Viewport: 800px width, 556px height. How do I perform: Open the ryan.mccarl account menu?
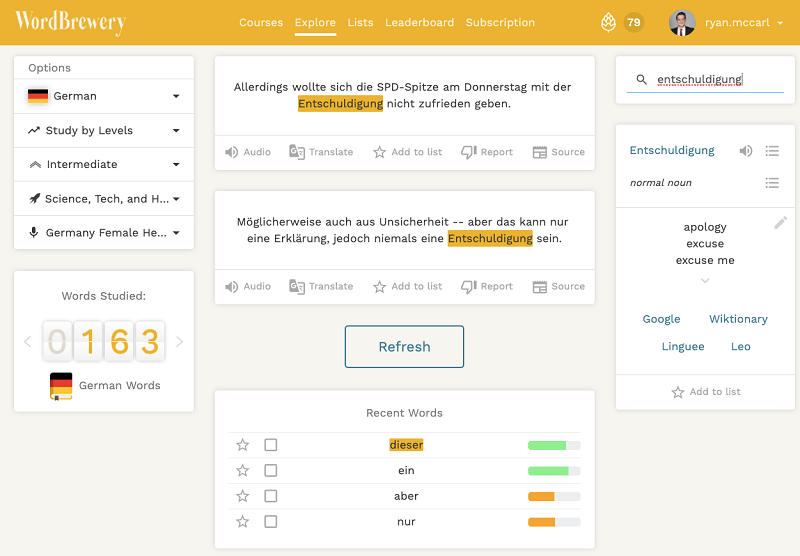click(743, 22)
